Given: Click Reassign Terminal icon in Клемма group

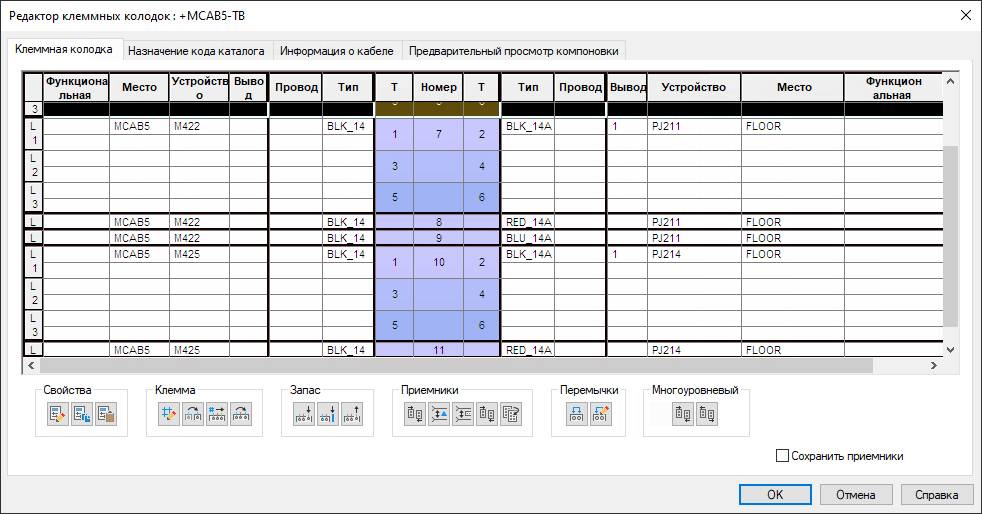Looking at the screenshot, I should 193,414.
